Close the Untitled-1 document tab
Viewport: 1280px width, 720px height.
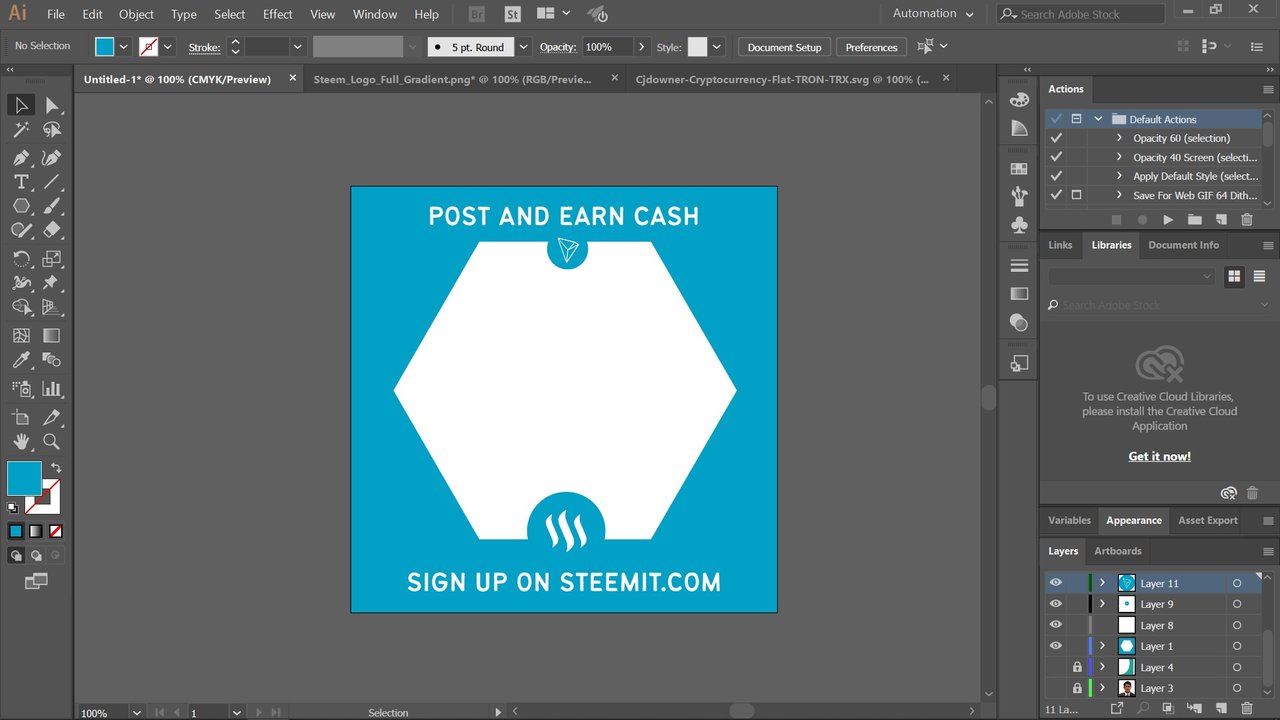293,78
